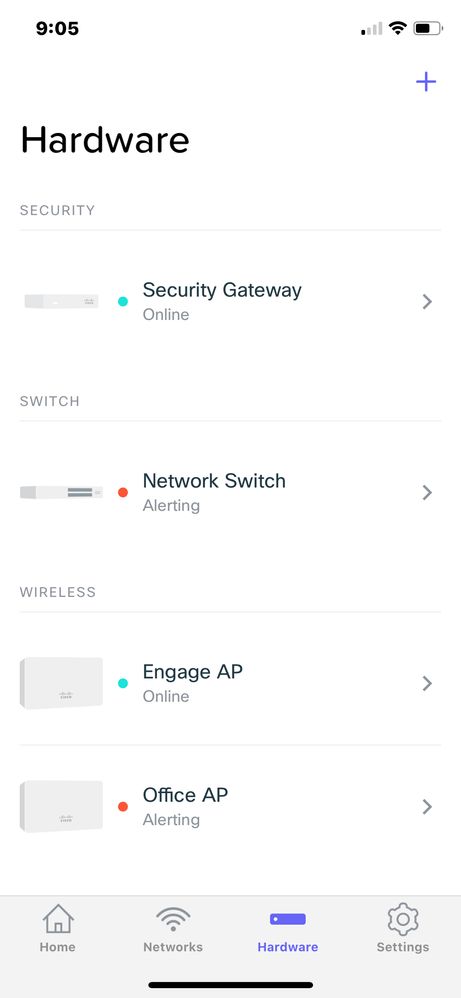
Task: Check the Wi-Fi indicator in status bar
Action: pyautogui.click(x=398, y=28)
